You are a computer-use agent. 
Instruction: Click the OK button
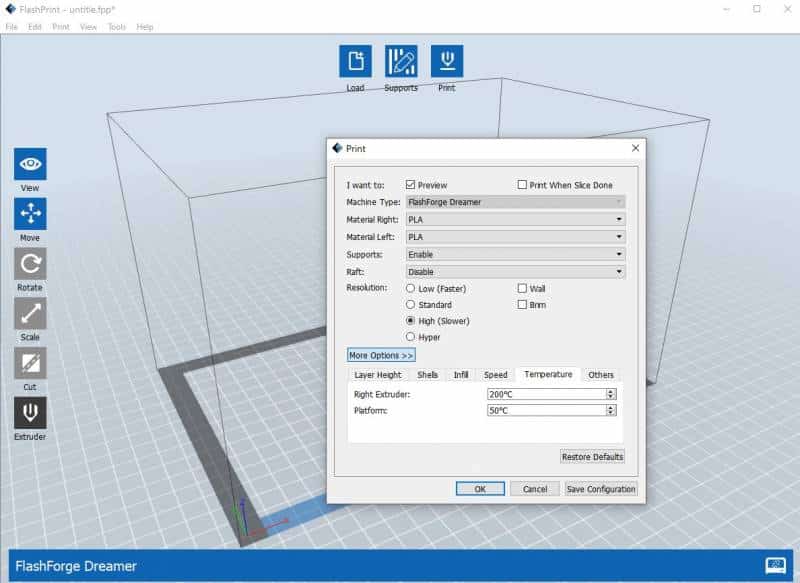480,489
